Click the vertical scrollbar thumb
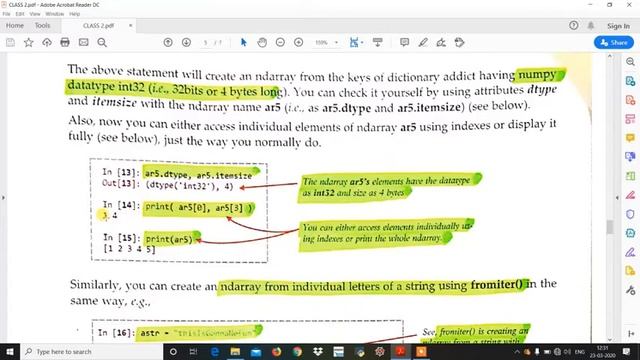The width and height of the screenshot is (640, 360). click(x=610, y=227)
